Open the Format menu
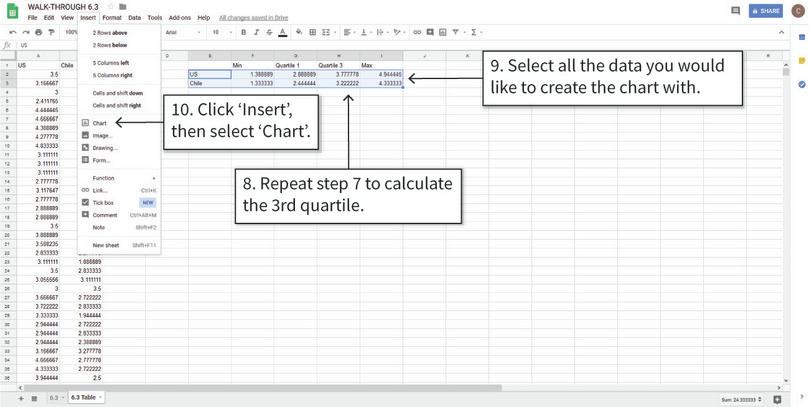This screenshot has width=809, height=407. coord(112,18)
